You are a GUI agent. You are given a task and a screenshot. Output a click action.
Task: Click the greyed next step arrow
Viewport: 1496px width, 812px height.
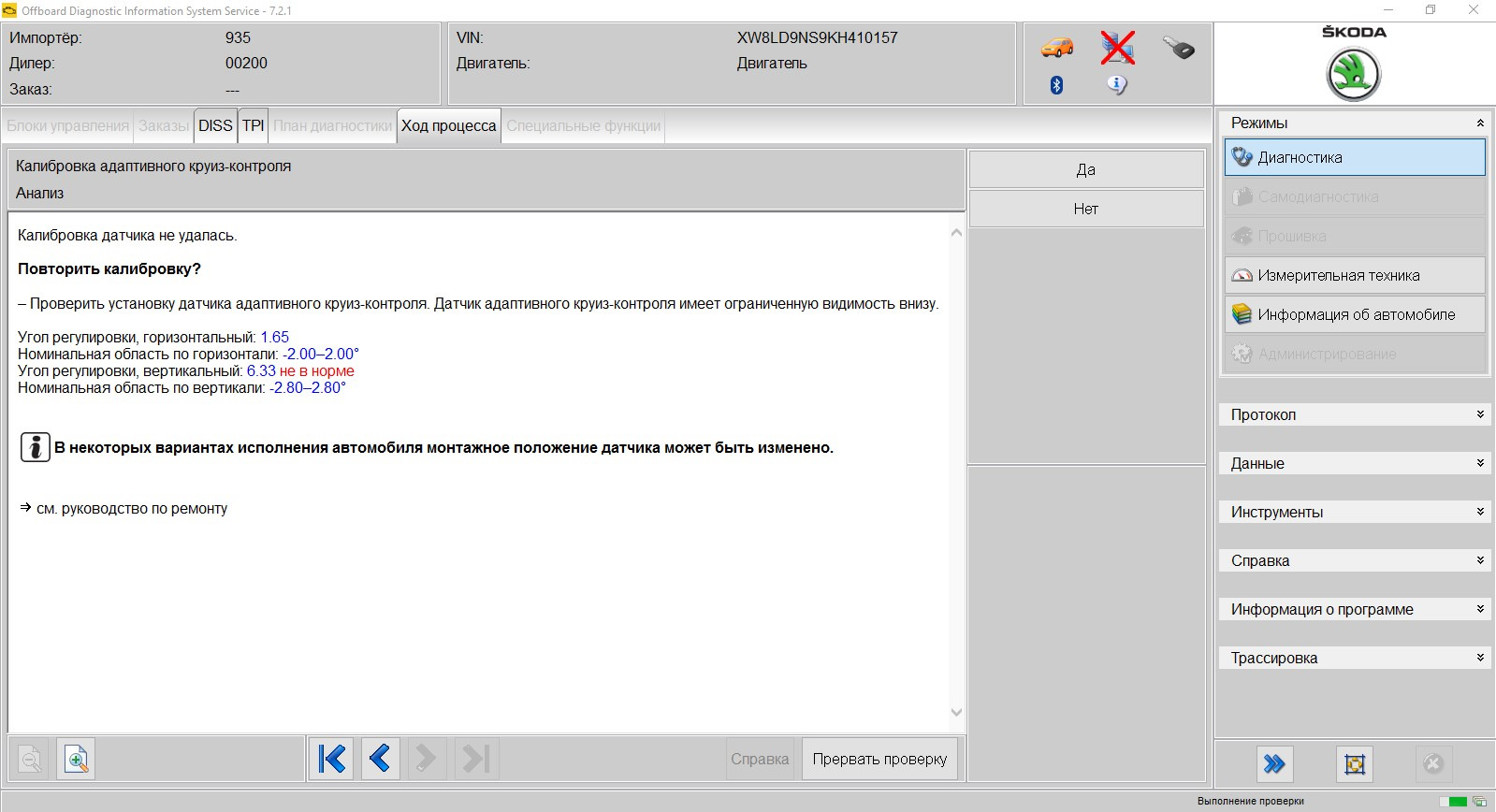click(426, 758)
